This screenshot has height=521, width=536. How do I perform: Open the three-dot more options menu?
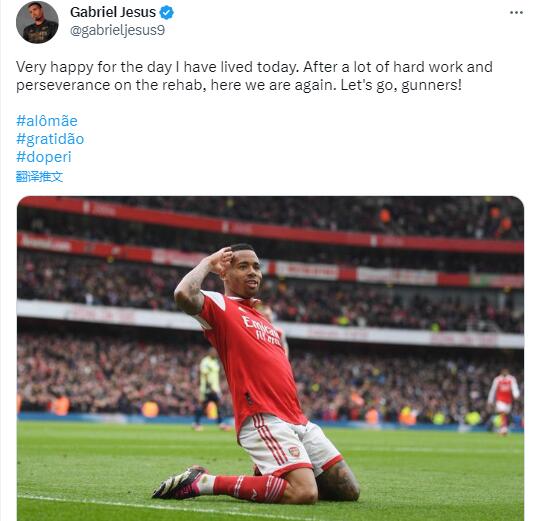tap(516, 13)
